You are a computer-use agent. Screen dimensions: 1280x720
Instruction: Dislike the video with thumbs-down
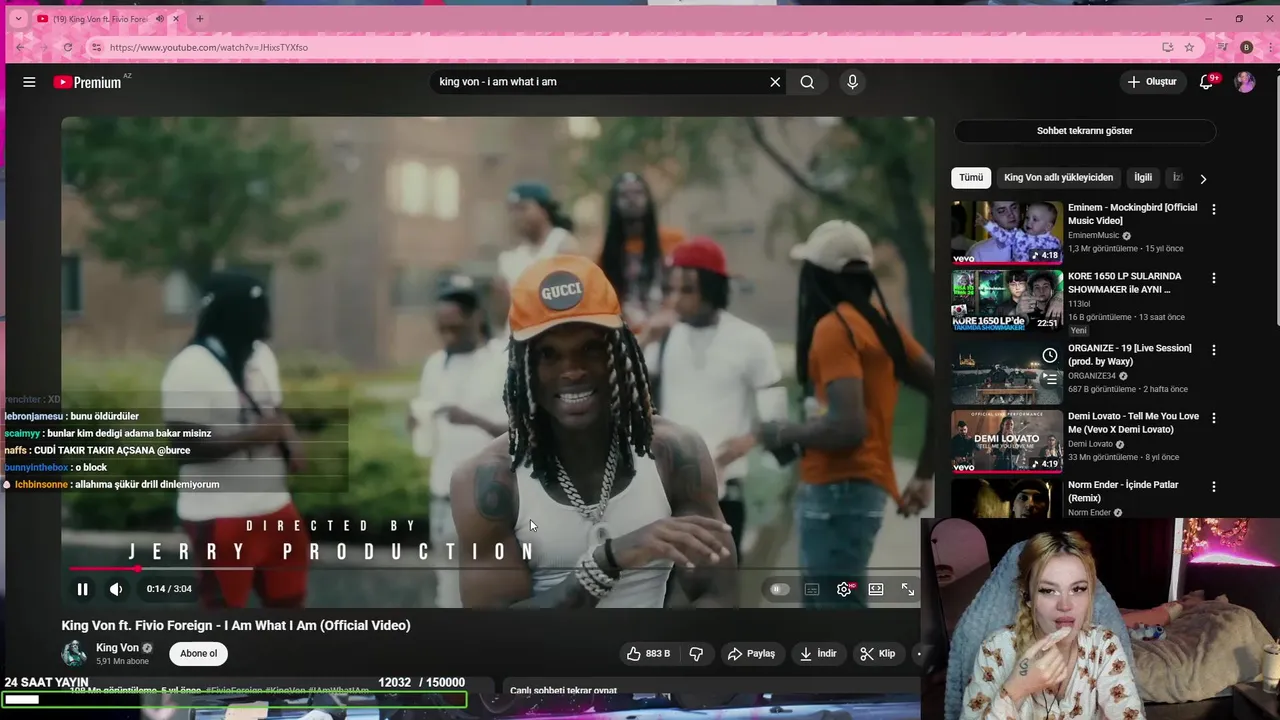click(x=696, y=653)
